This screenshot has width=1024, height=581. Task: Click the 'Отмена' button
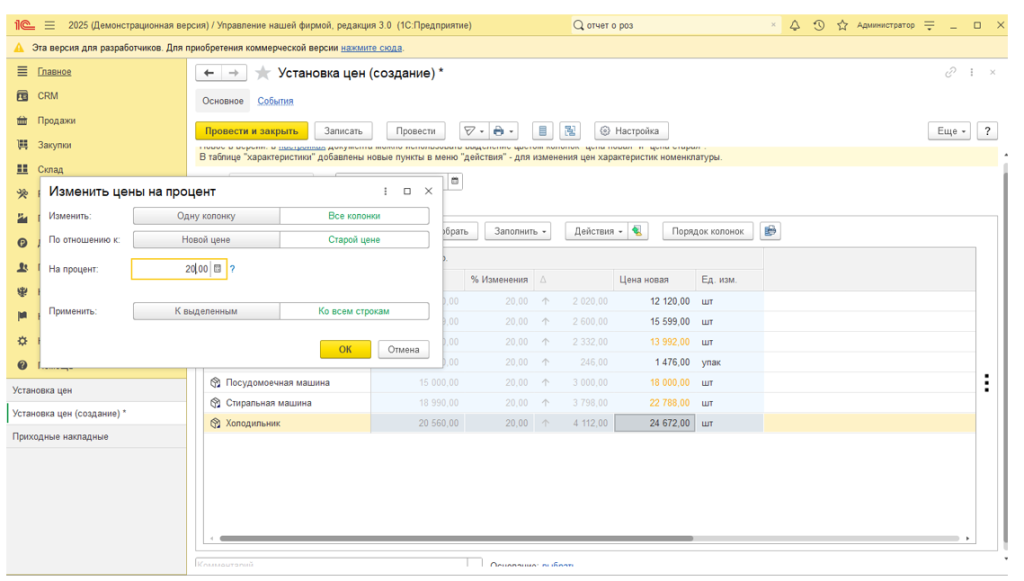[403, 350]
